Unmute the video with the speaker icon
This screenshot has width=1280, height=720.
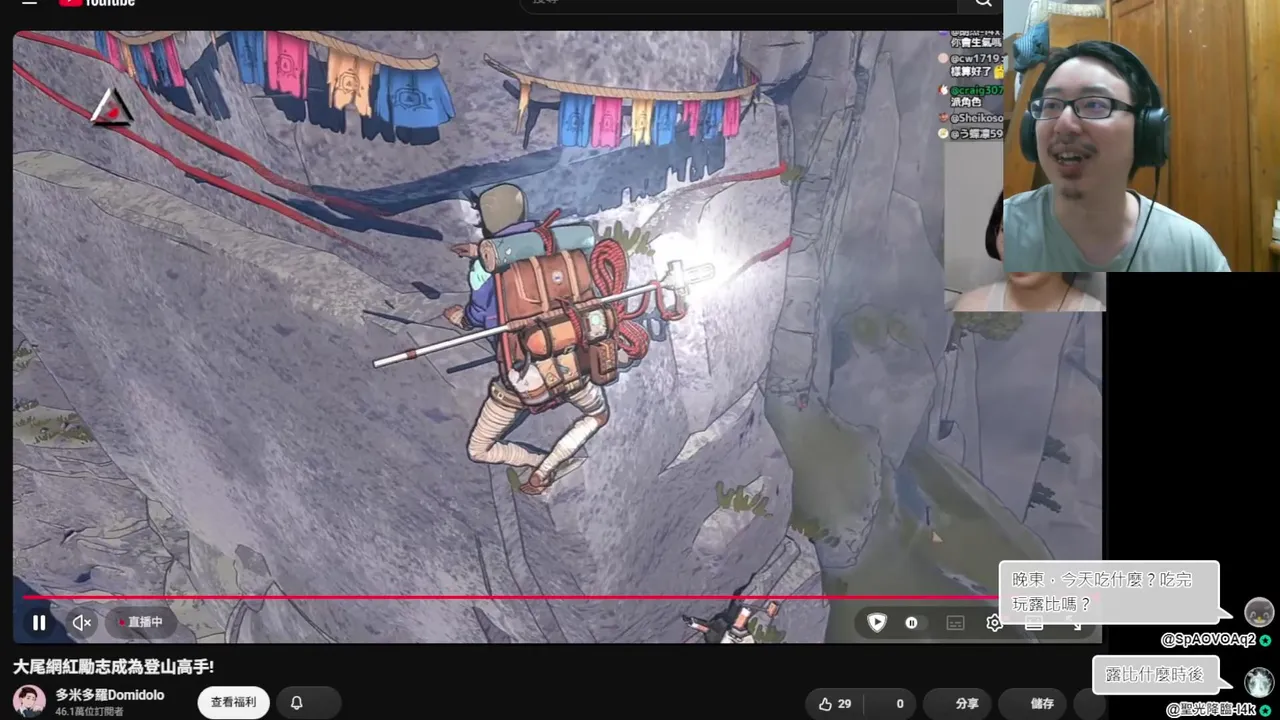click(x=82, y=623)
